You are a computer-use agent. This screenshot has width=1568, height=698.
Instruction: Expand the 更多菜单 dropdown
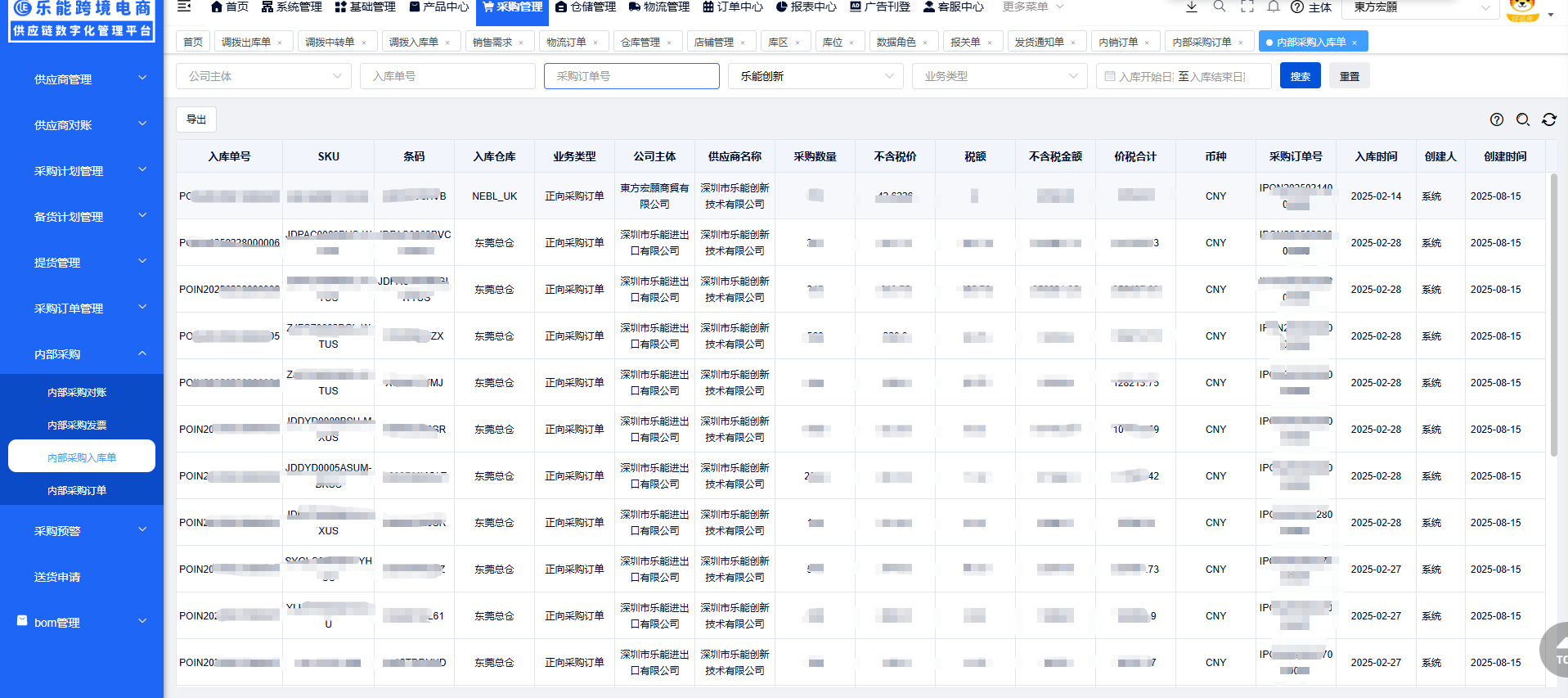pyautogui.click(x=1033, y=7)
